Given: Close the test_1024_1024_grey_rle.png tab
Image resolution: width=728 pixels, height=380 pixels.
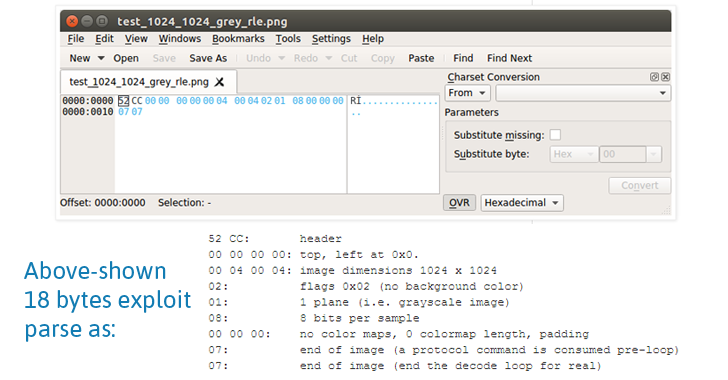Looking at the screenshot, I should point(220,82).
